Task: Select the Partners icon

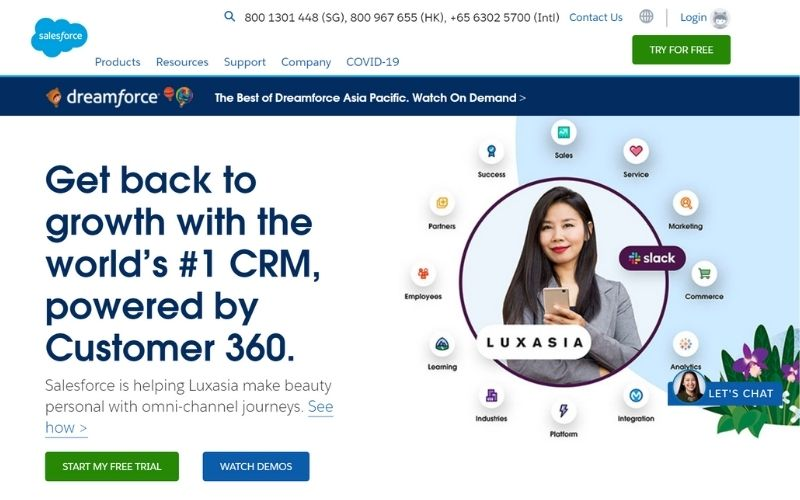Action: click(442, 203)
